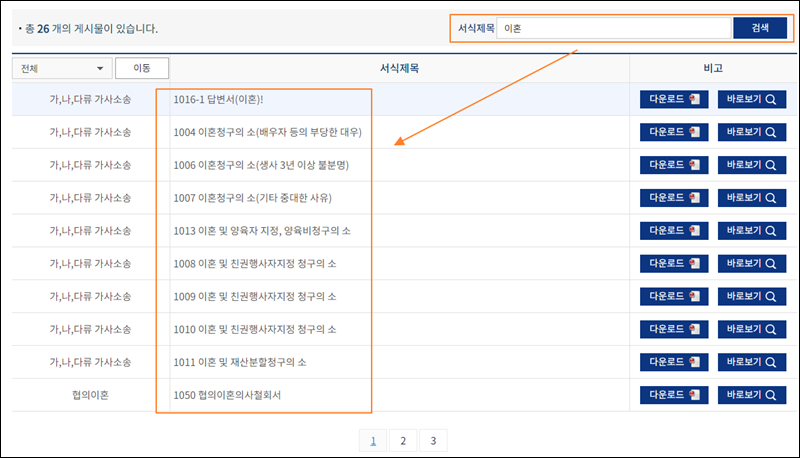Image resolution: width=800 pixels, height=458 pixels.
Task: Go to page 2 of results
Action: pos(403,441)
